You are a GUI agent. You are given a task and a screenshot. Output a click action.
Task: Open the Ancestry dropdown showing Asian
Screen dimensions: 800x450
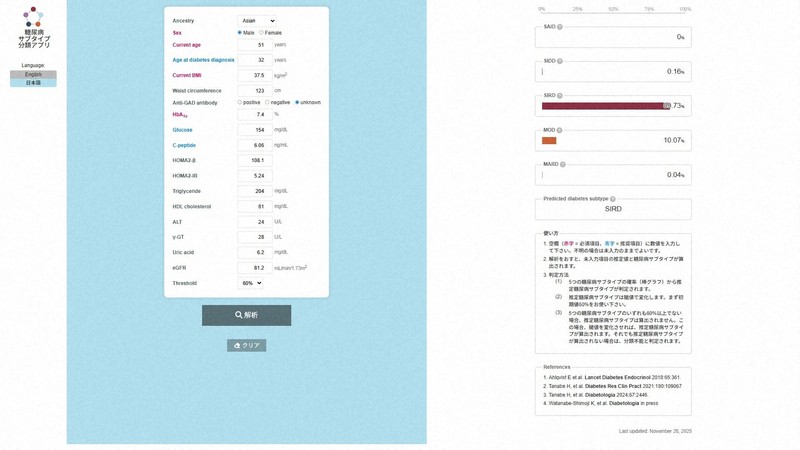(x=257, y=20)
